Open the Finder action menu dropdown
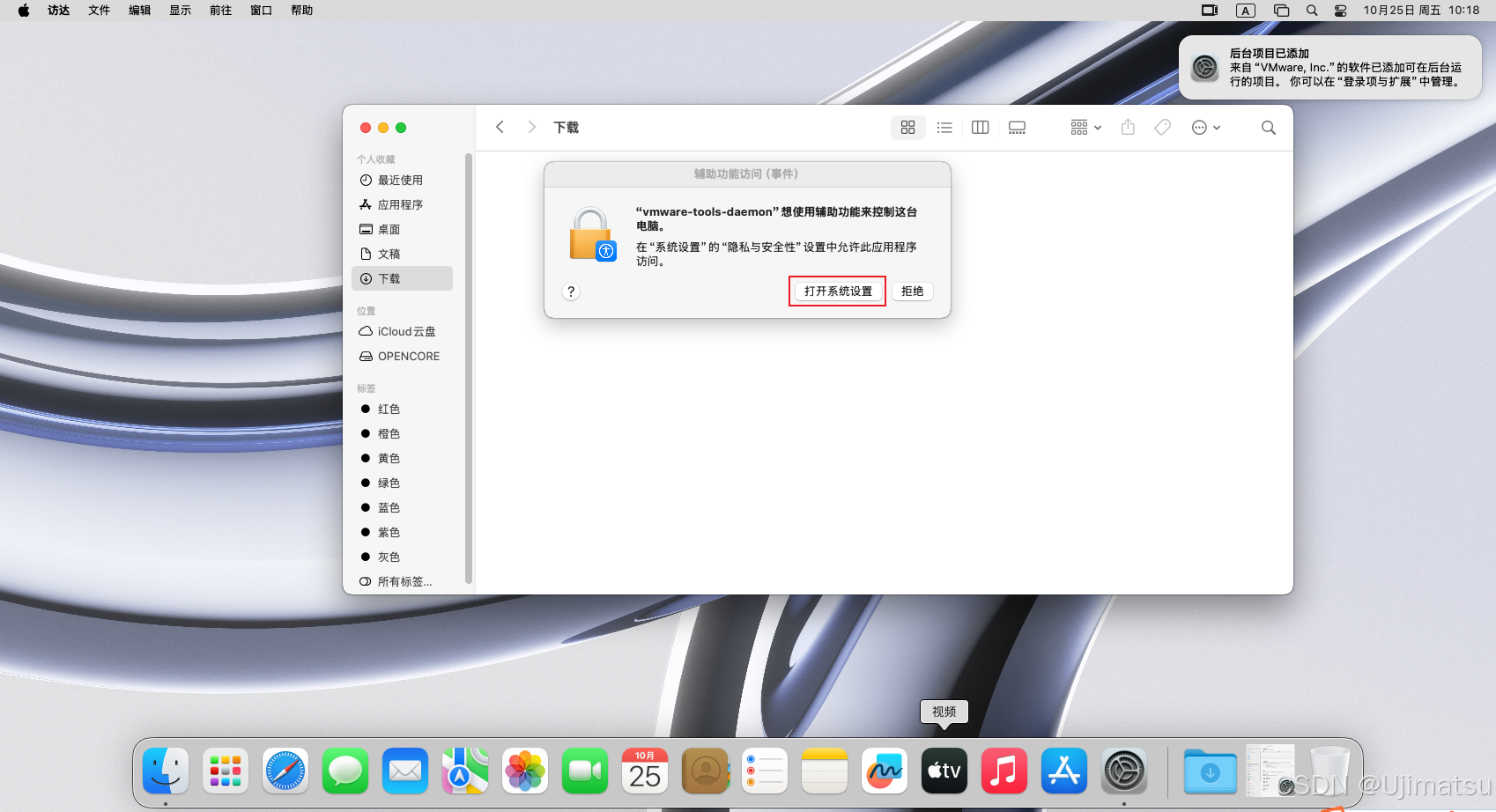Viewport: 1496px width, 812px height. tap(1205, 128)
